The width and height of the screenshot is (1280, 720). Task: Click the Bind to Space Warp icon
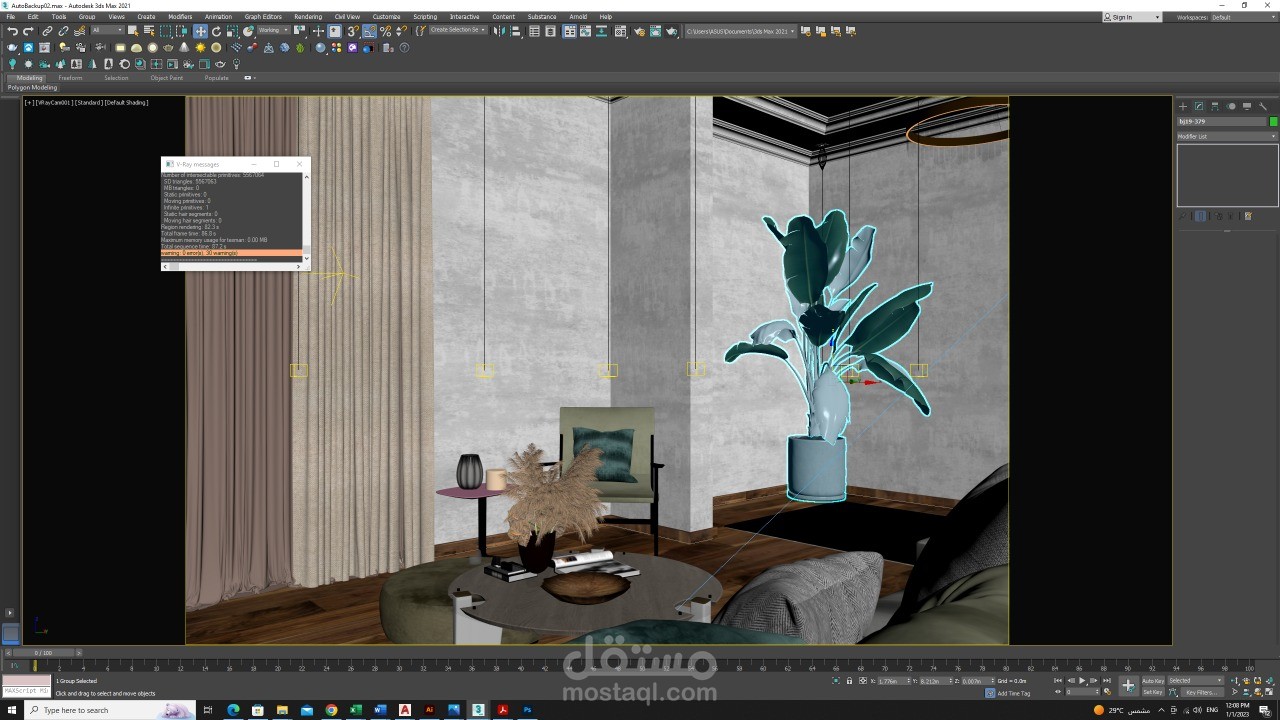[79, 31]
